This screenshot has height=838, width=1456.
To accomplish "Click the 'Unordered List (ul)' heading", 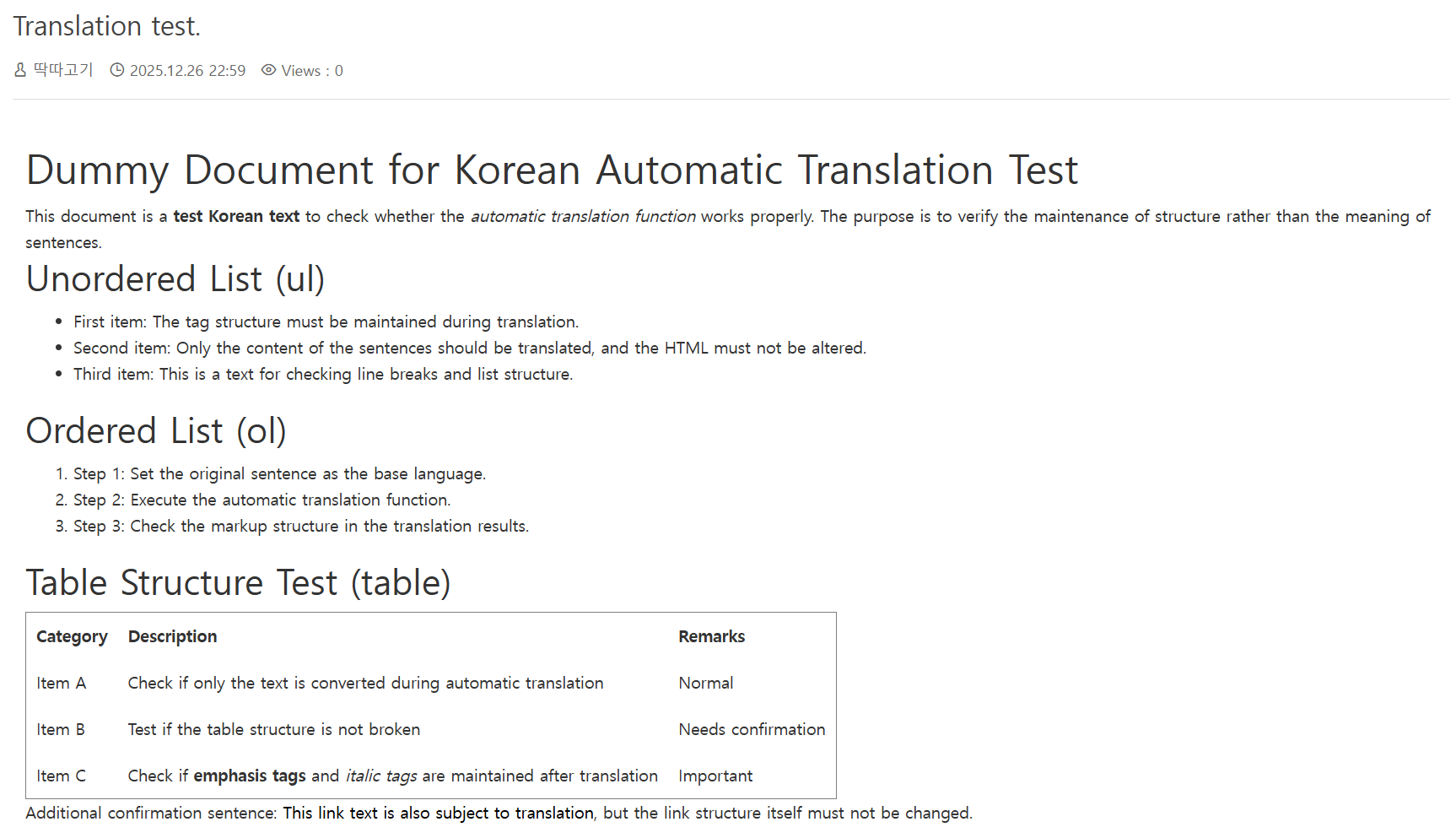I will (x=175, y=279).
